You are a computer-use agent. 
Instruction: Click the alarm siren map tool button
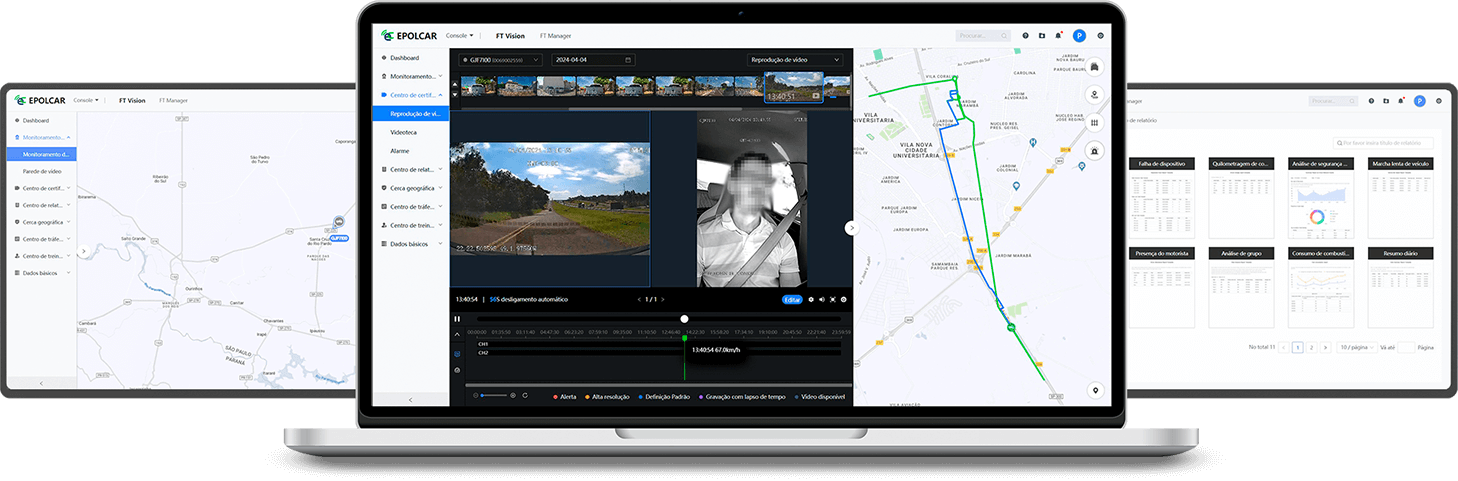point(1095,151)
